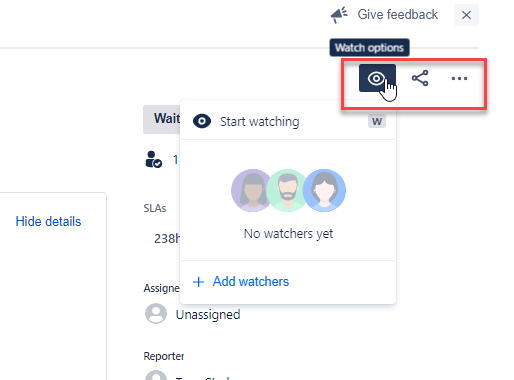Click the No watchers yet text
This screenshot has width=514, height=380.
coord(288,234)
